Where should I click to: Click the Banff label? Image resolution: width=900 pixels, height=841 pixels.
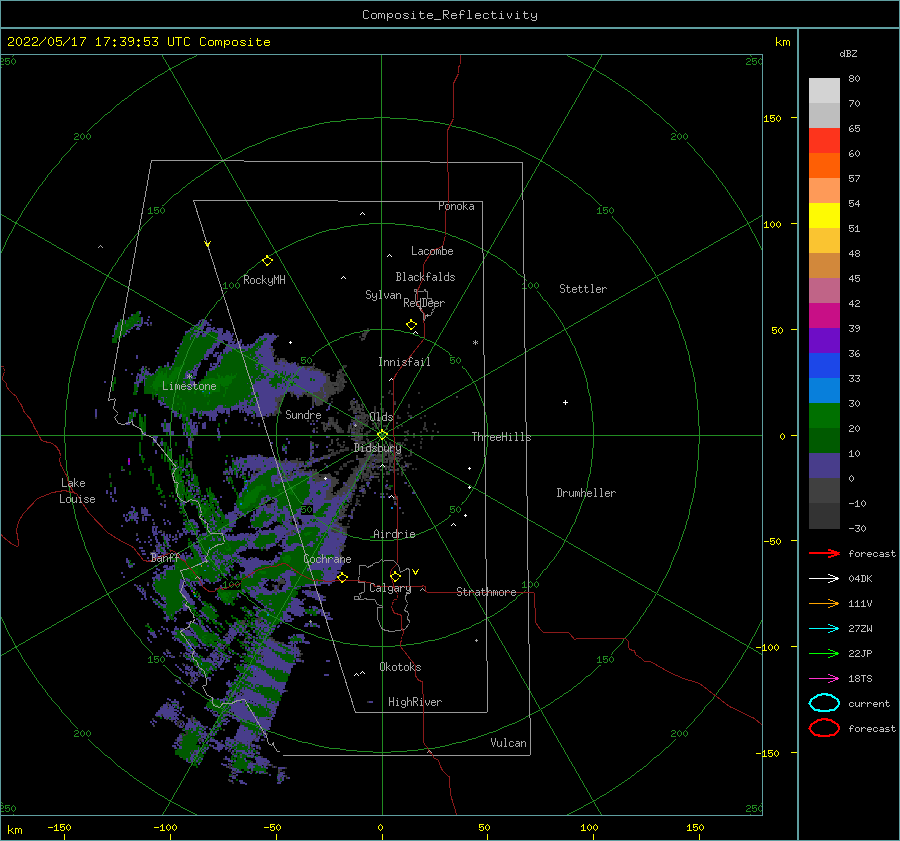pos(165,558)
